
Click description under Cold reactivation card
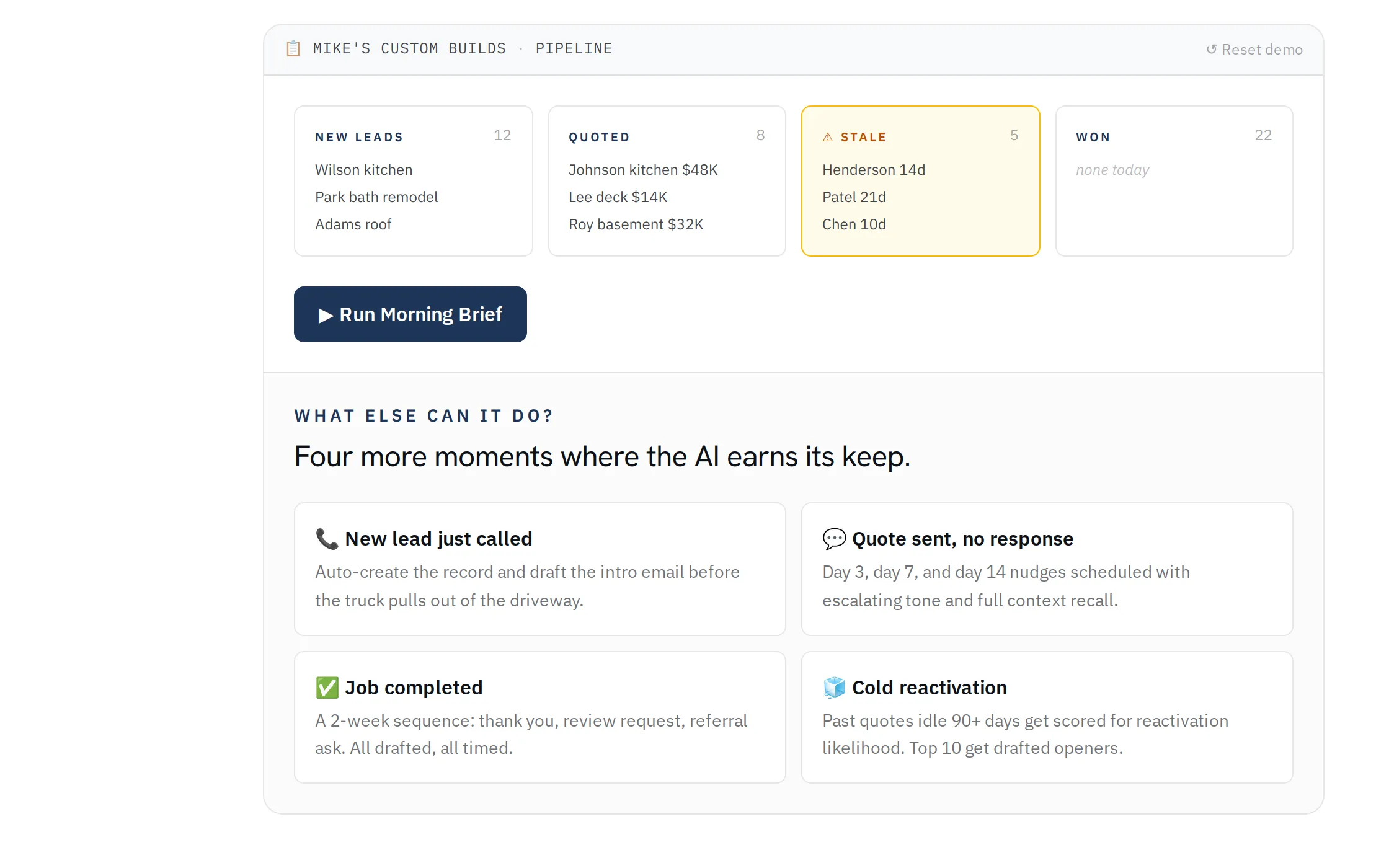click(1025, 735)
